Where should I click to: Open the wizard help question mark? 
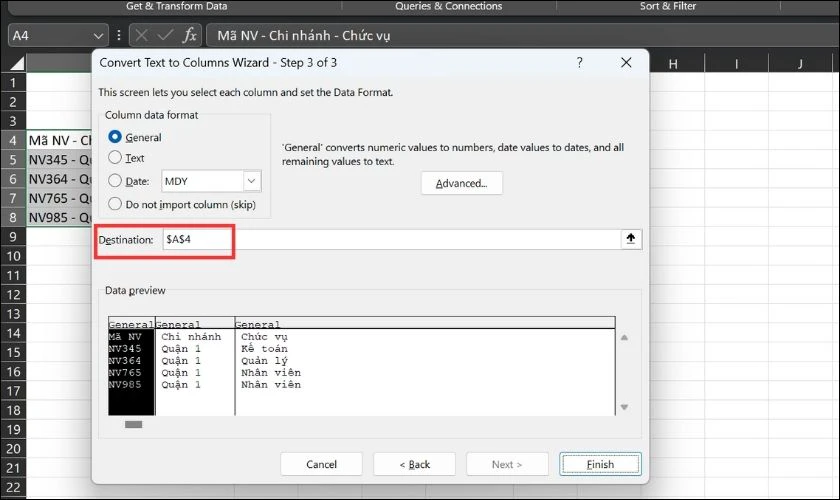coord(580,63)
